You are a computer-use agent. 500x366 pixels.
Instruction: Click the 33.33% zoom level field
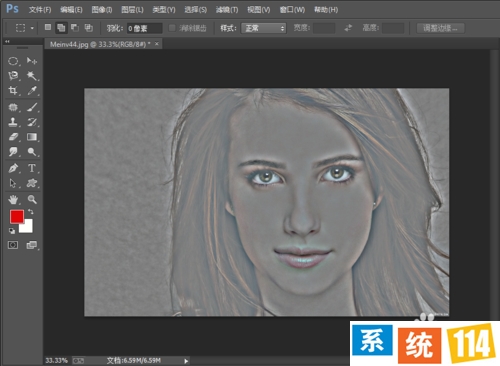pos(56,360)
